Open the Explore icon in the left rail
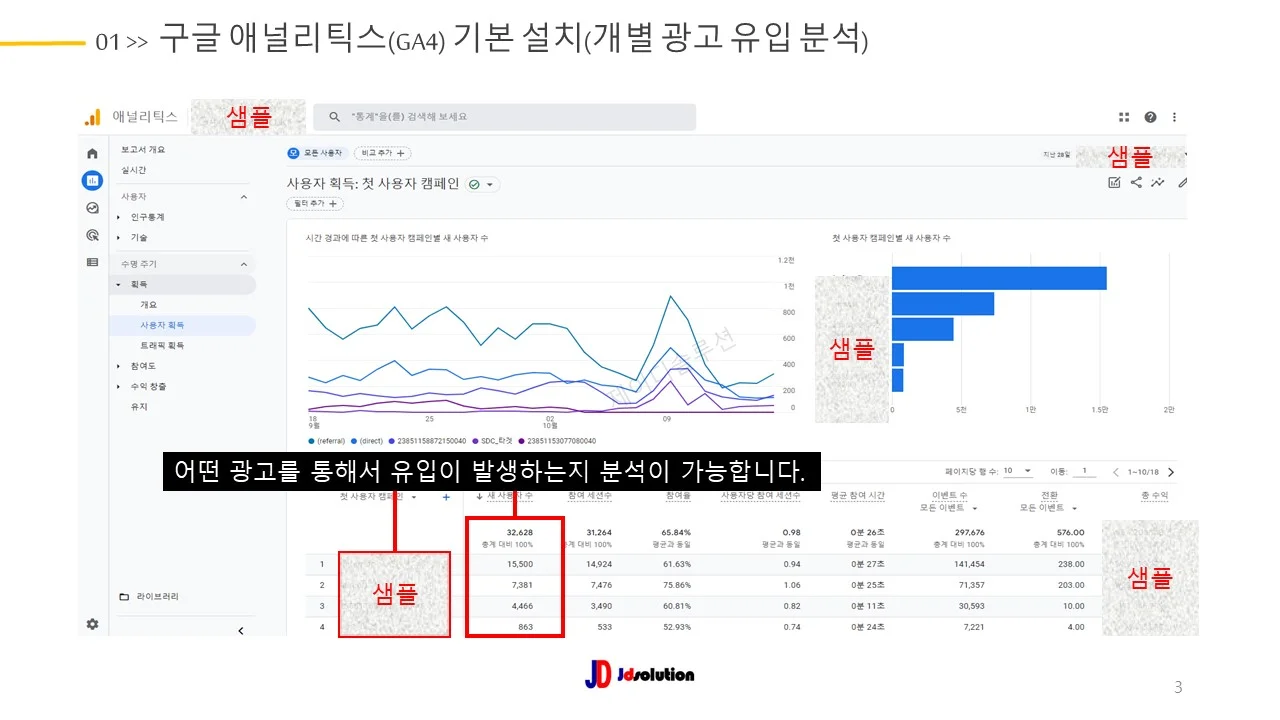The height and width of the screenshot is (720, 1280). tap(92, 208)
